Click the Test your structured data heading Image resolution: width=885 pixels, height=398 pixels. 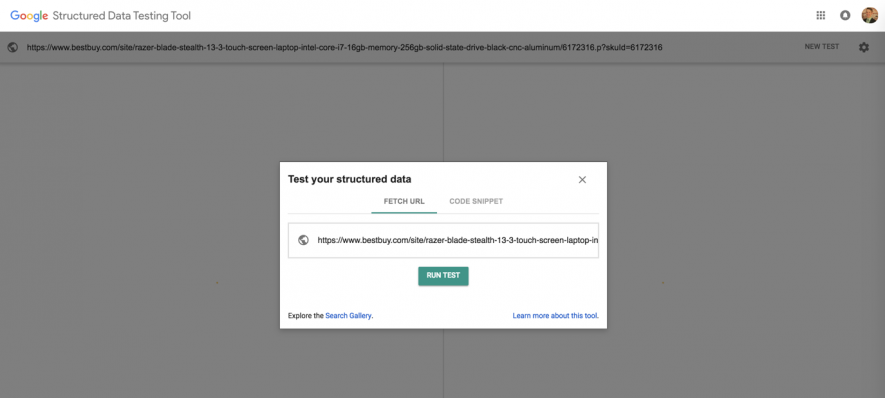(349, 180)
